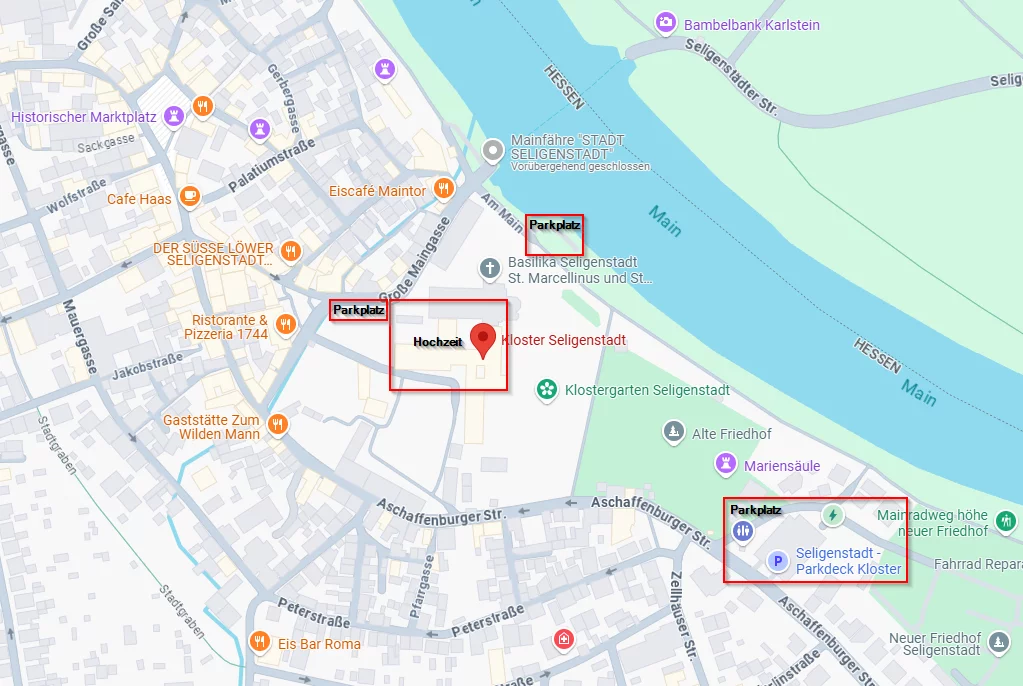Screen dimensions: 1023x686
Task: Click the red Kloster Seligenstadt location pin
Action: tap(483, 340)
